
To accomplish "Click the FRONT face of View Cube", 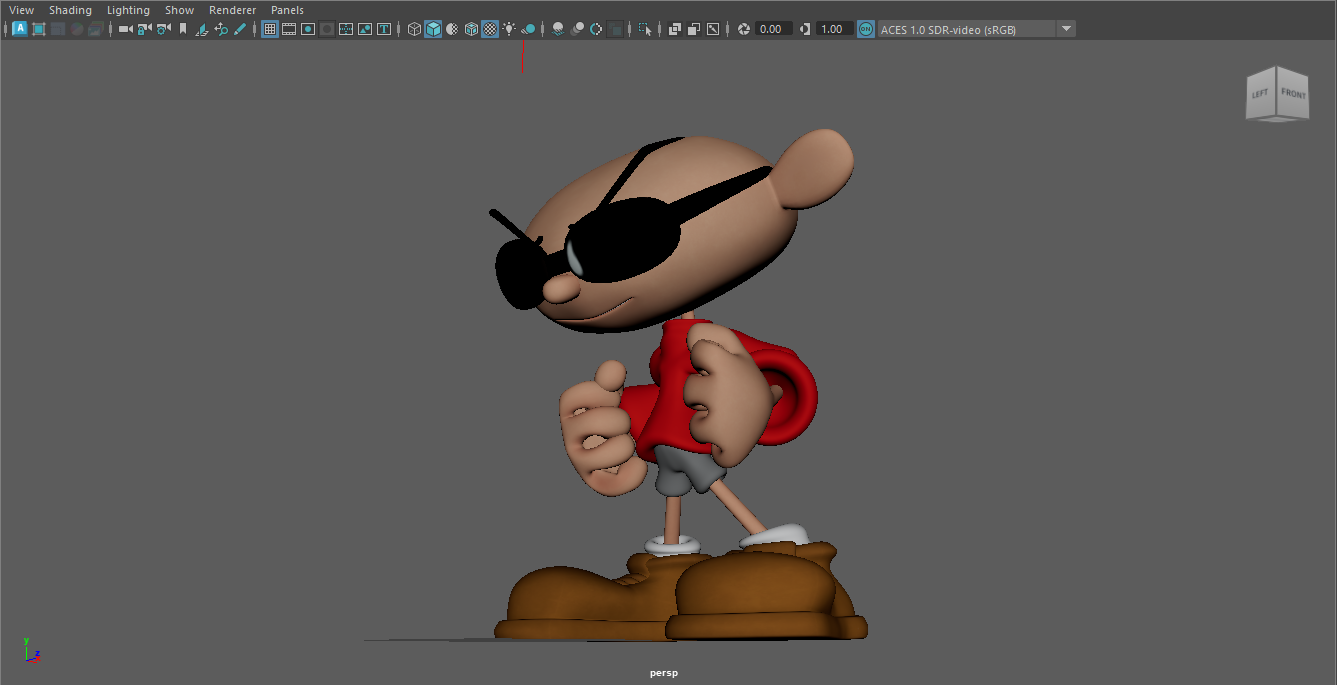I will pos(1293,94).
